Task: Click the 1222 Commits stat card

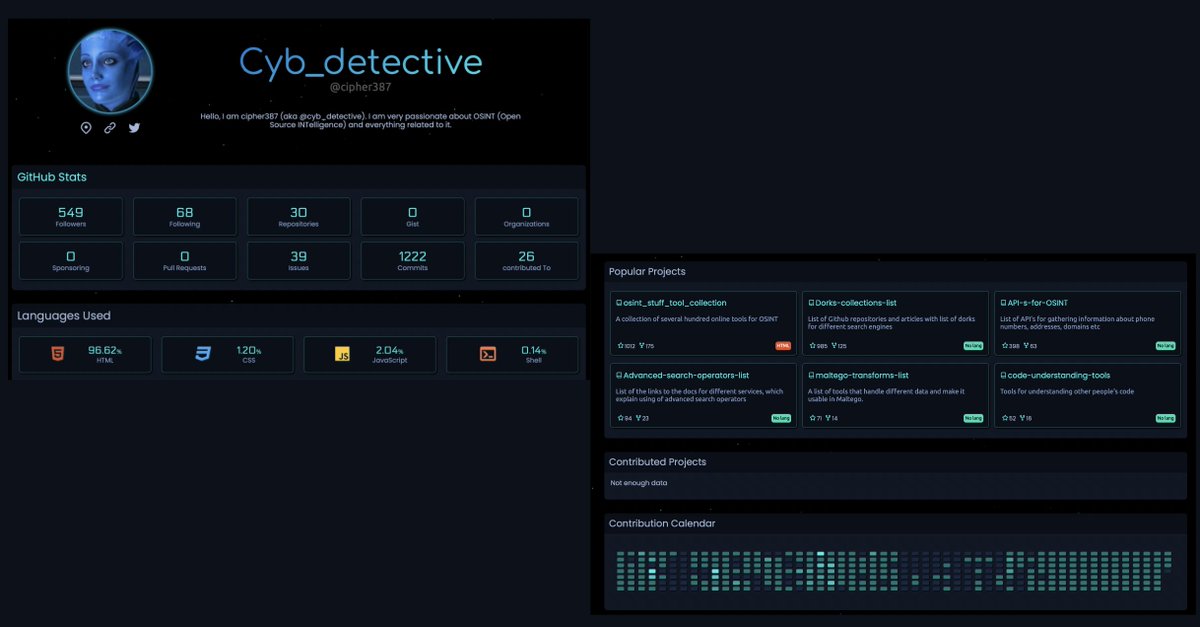Action: pyautogui.click(x=412, y=259)
